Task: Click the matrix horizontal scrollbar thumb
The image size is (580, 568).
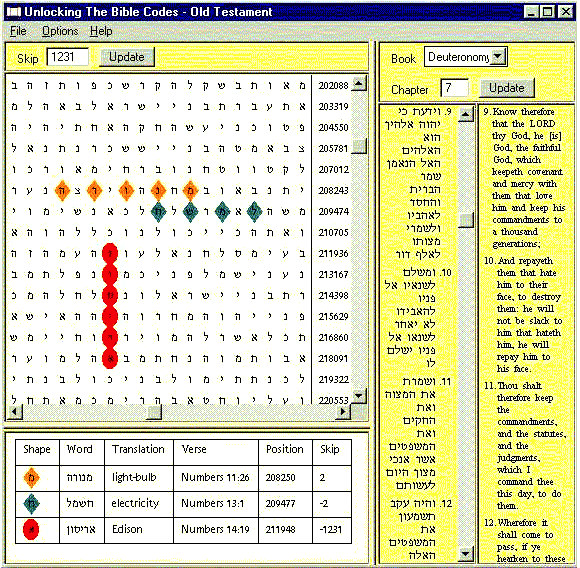Action: tap(154, 412)
